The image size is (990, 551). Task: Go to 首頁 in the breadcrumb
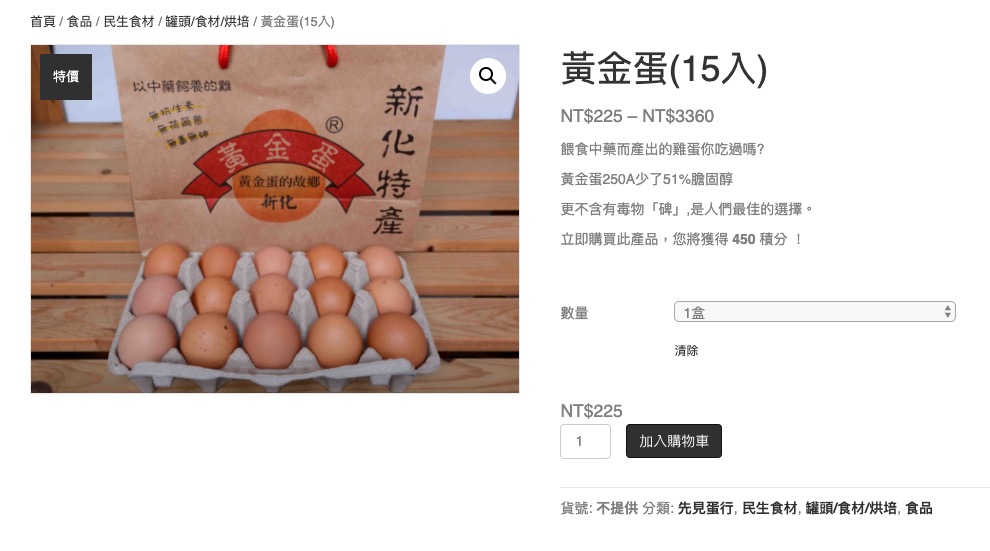tap(43, 21)
